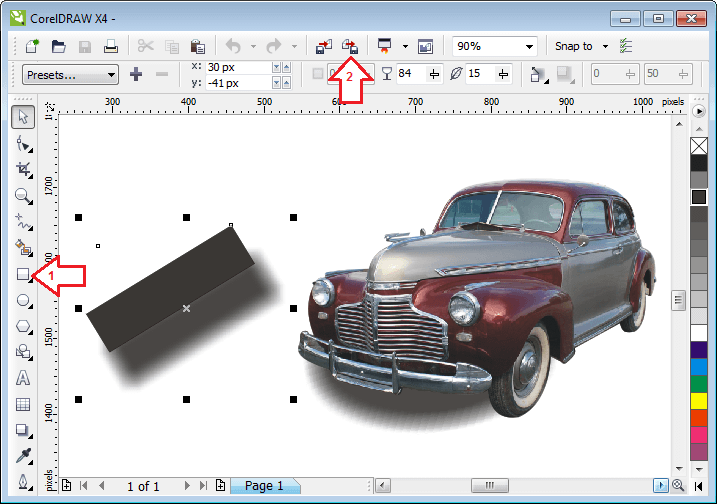Screen dimensions: 717x504
Task: Open the Presets dropdown
Action: point(70,74)
